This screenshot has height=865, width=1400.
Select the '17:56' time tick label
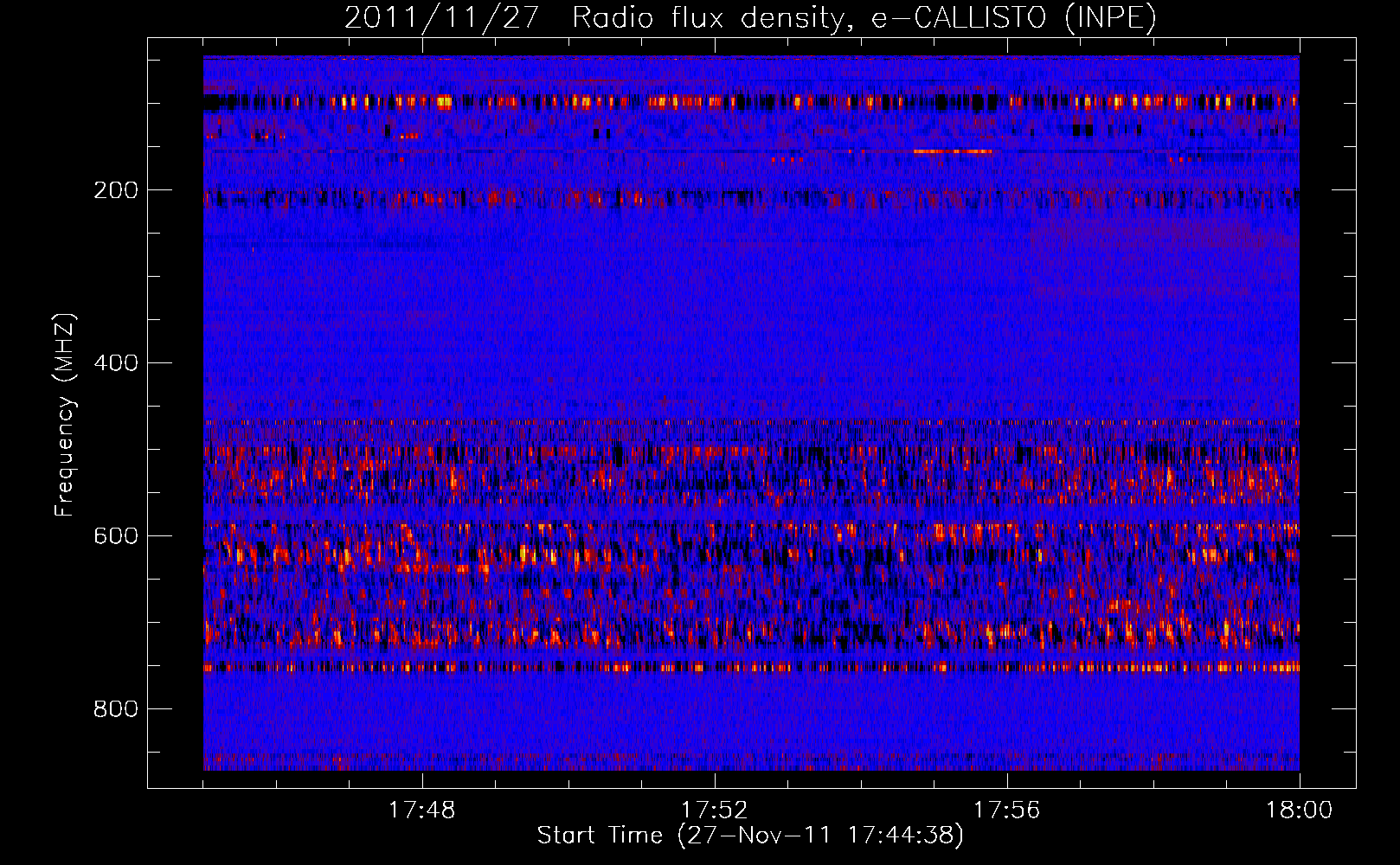(1007, 811)
